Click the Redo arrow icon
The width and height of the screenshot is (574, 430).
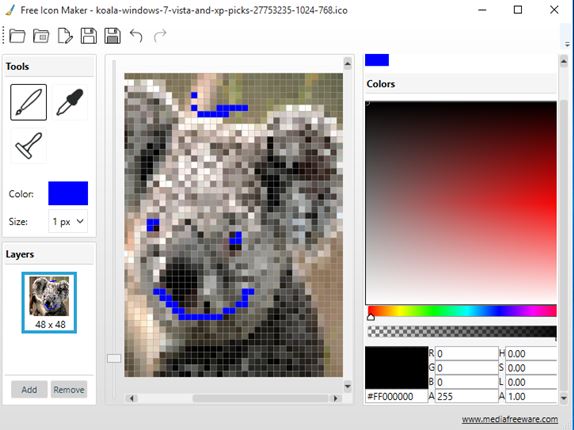[160, 36]
